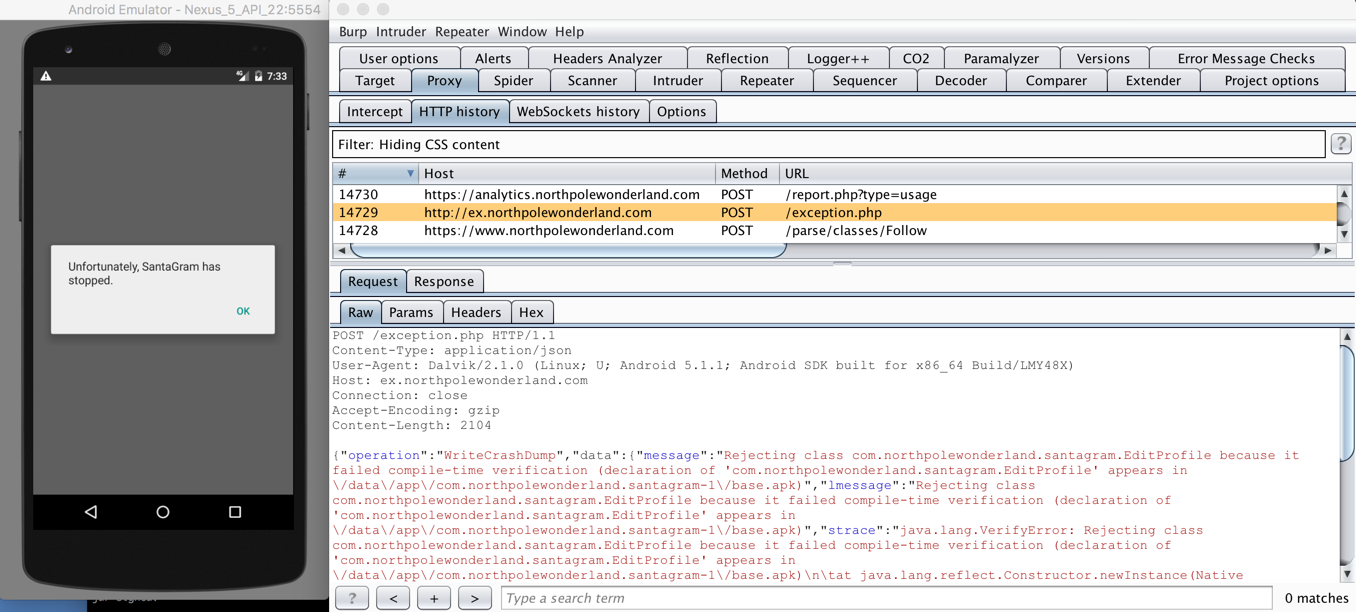
Task: Click the '+' search options button
Action: pyautogui.click(x=434, y=598)
